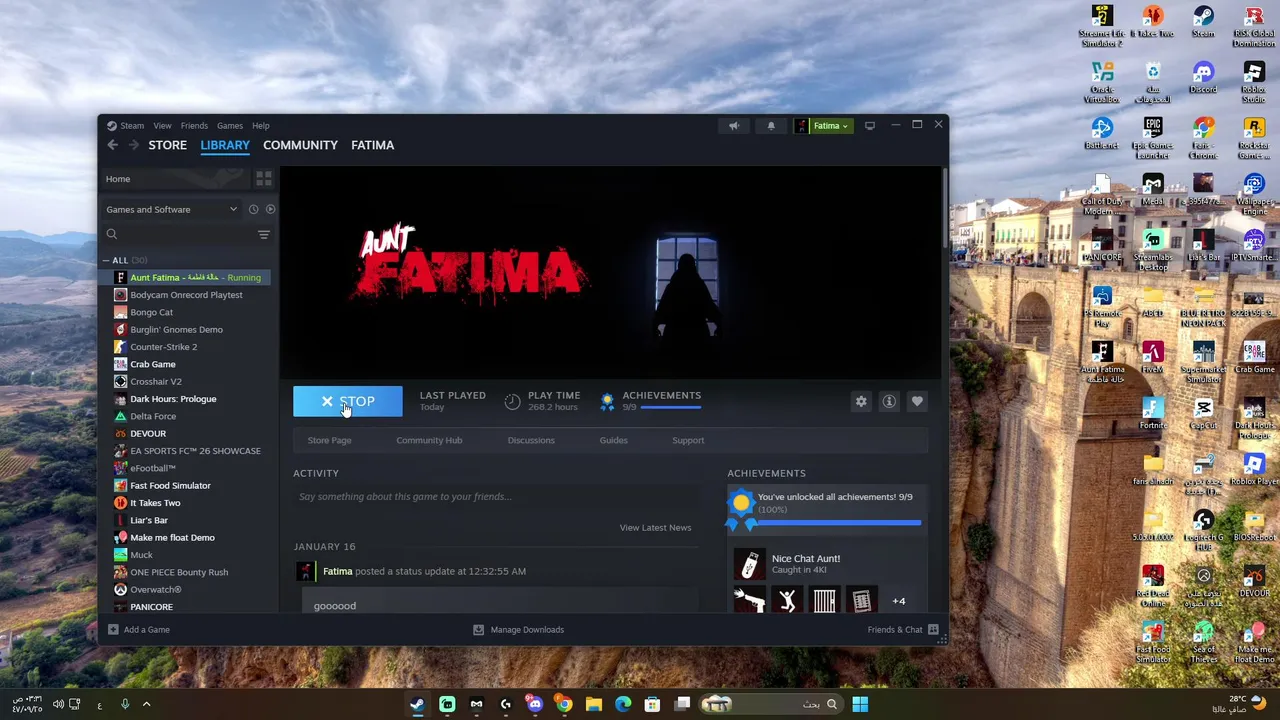Open Steam announcements megaphone icon

[x=734, y=126]
